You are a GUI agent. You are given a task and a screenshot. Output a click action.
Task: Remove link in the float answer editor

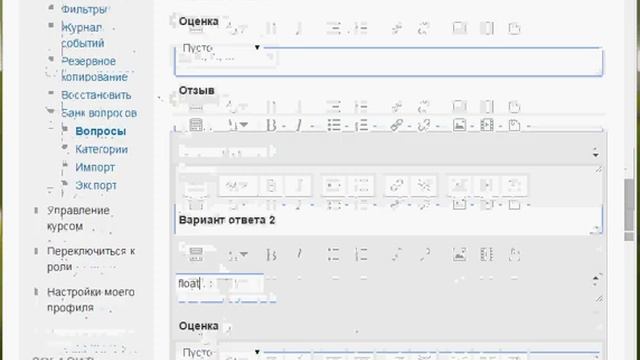pos(424,254)
